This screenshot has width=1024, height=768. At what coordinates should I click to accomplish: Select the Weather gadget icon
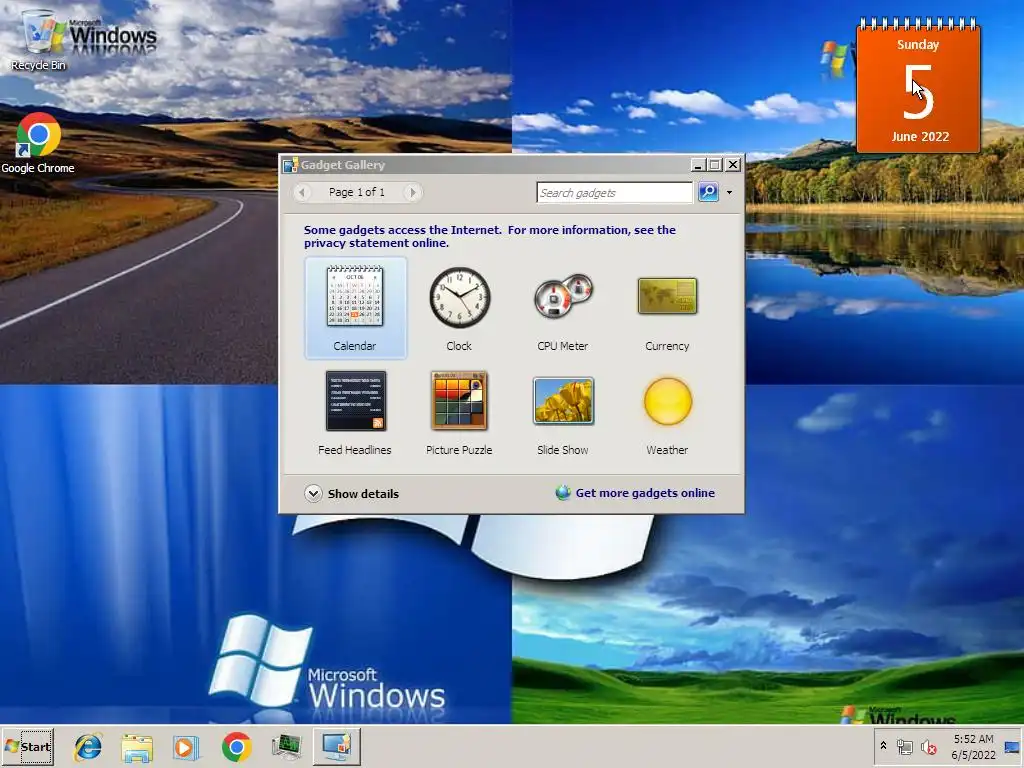point(667,401)
